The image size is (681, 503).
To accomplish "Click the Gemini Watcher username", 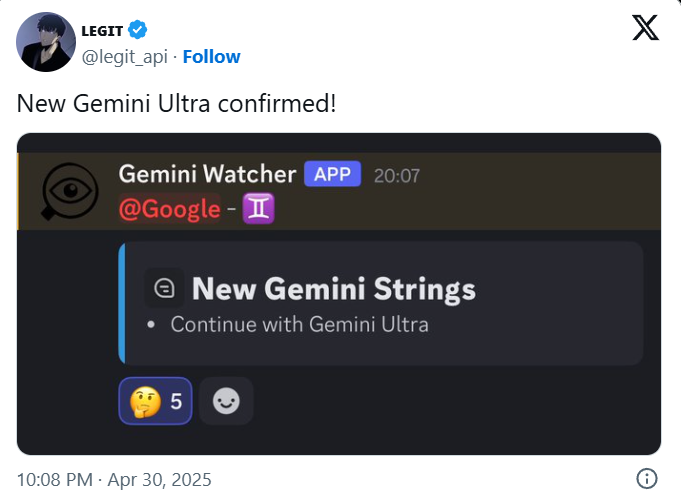I will (207, 174).
